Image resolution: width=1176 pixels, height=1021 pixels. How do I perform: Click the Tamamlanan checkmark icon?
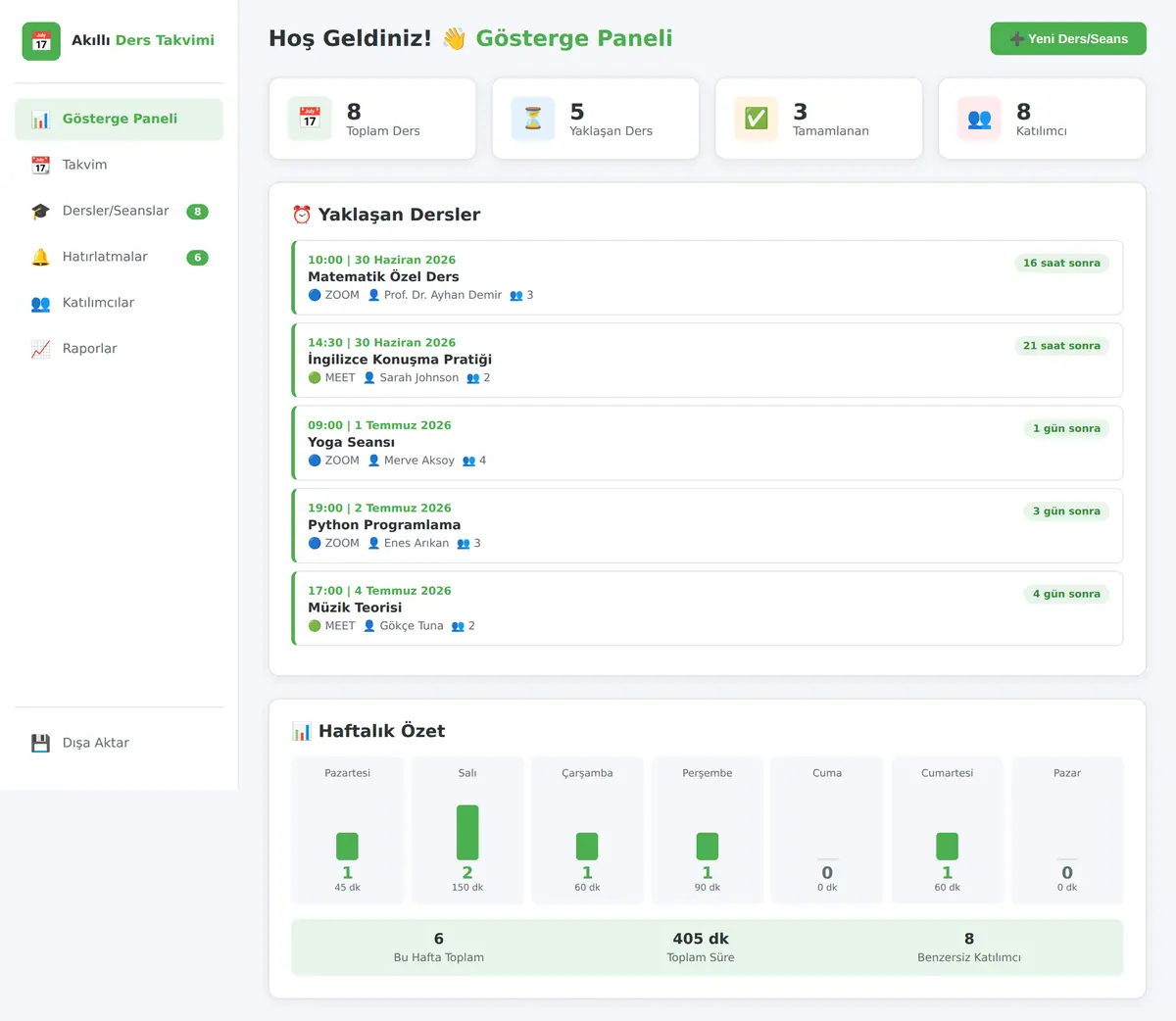coord(757,119)
